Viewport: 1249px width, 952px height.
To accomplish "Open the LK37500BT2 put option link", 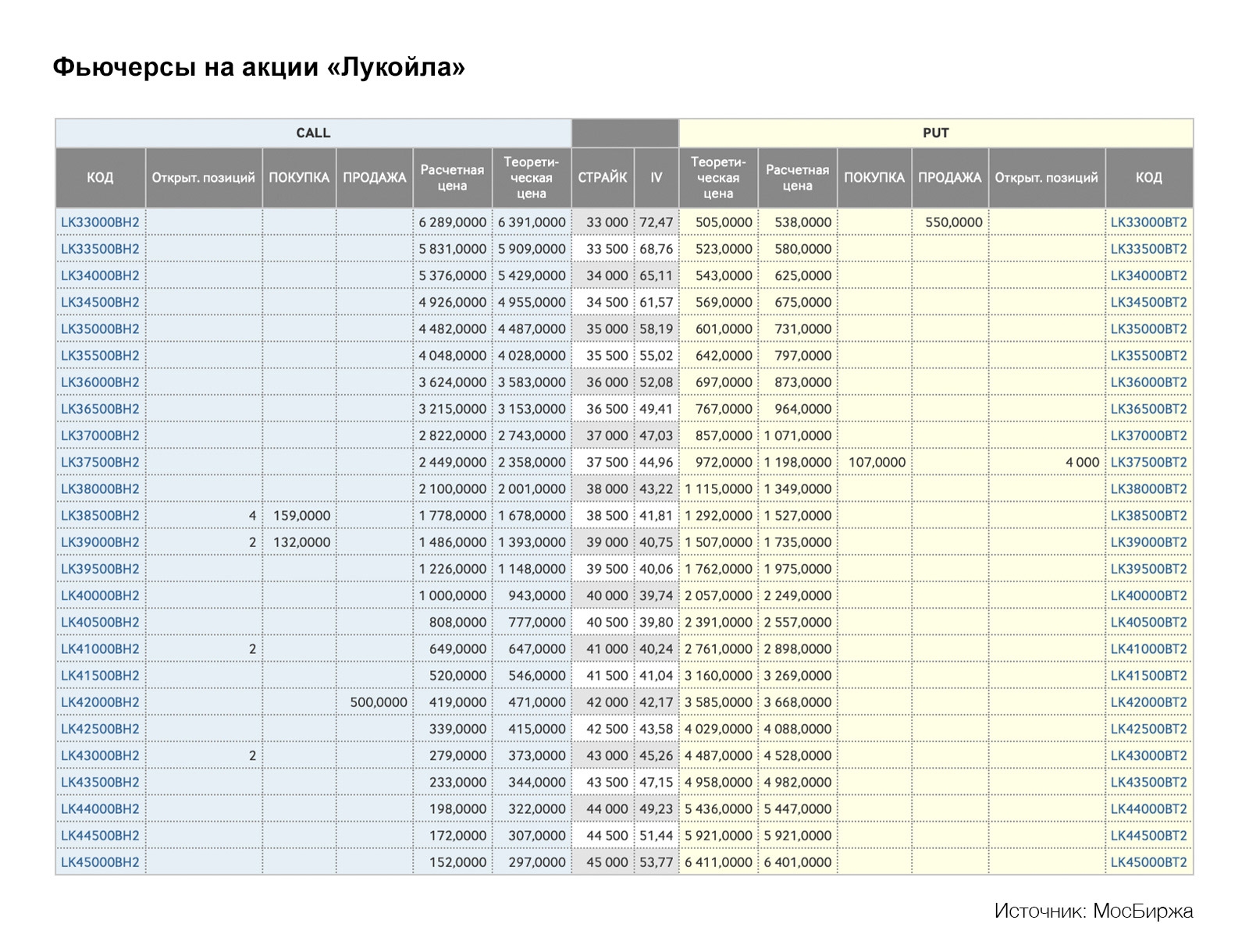I will point(1148,462).
